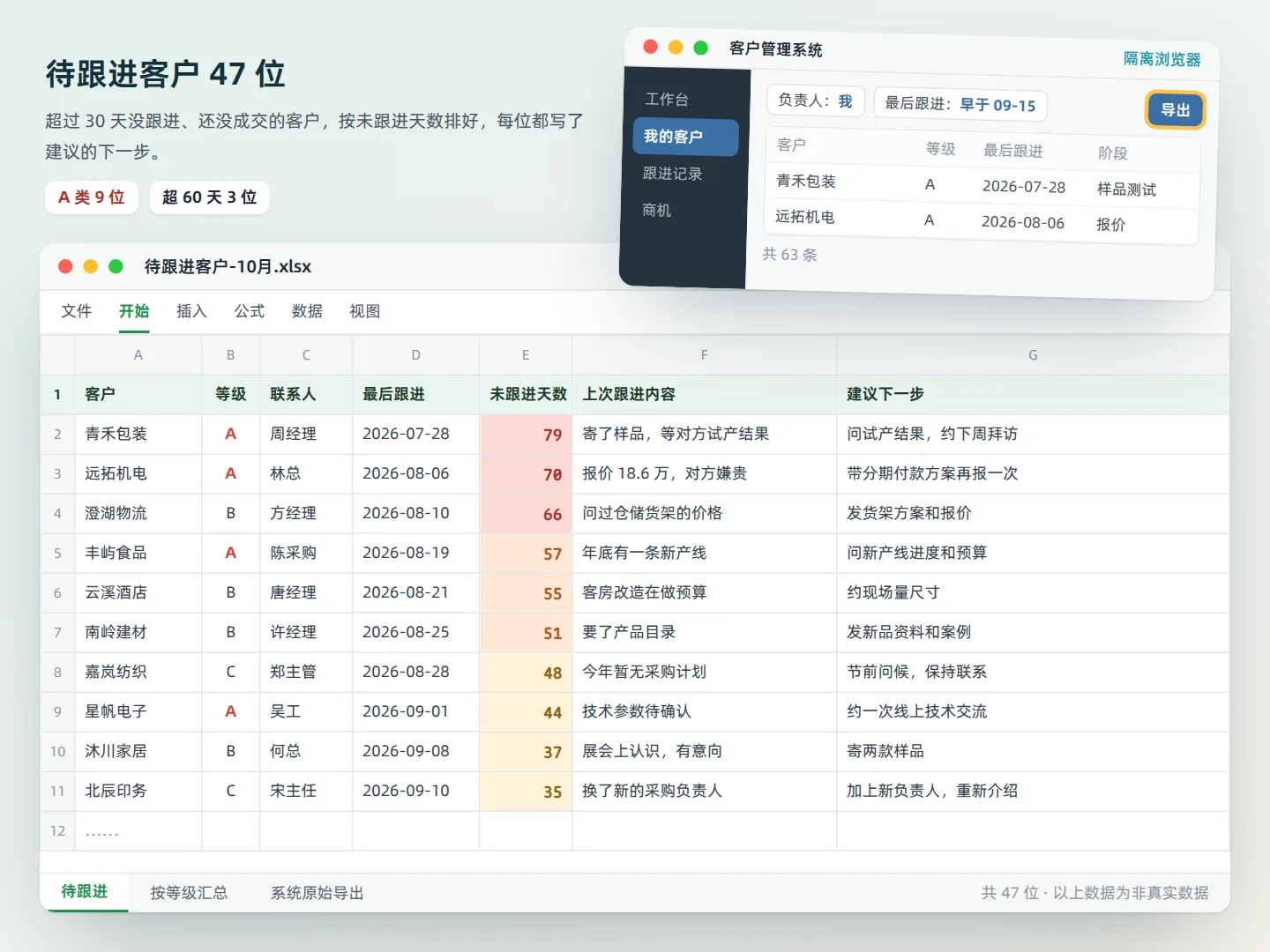Screen dimensions: 1270x952
Task: Open the 插入 ribbon tab
Action: 191,311
